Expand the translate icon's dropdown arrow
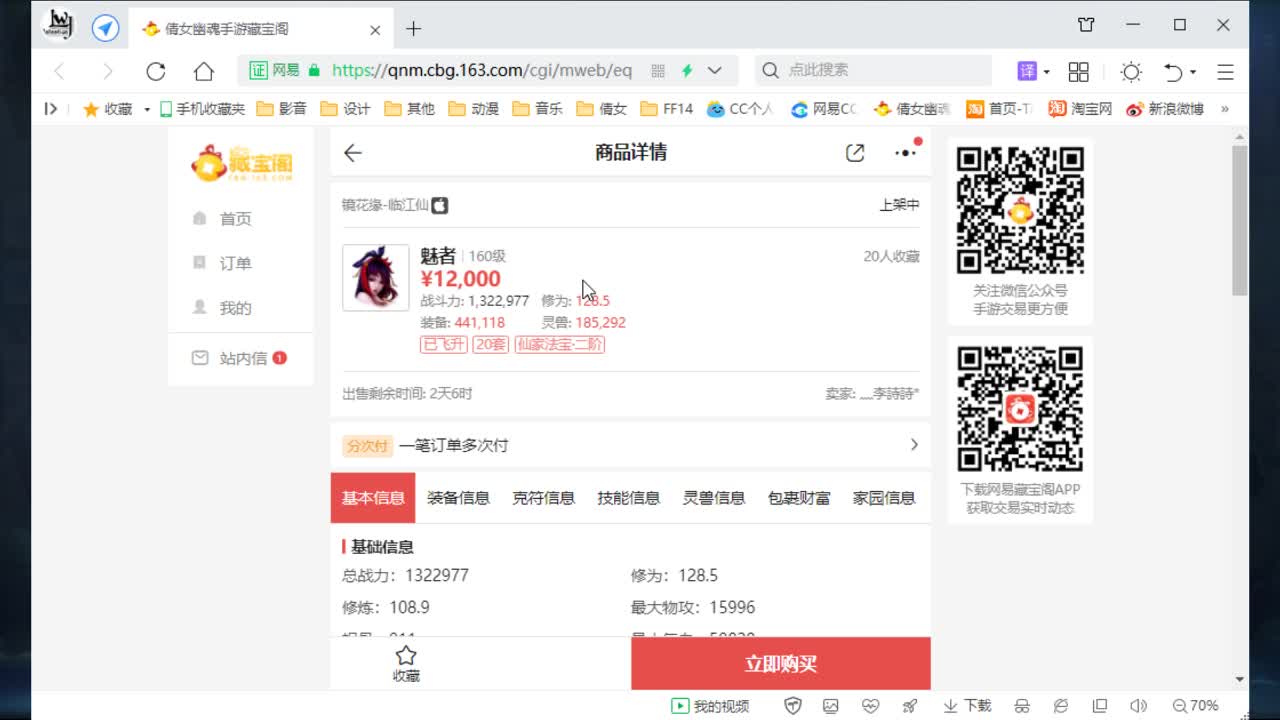 click(x=1047, y=72)
